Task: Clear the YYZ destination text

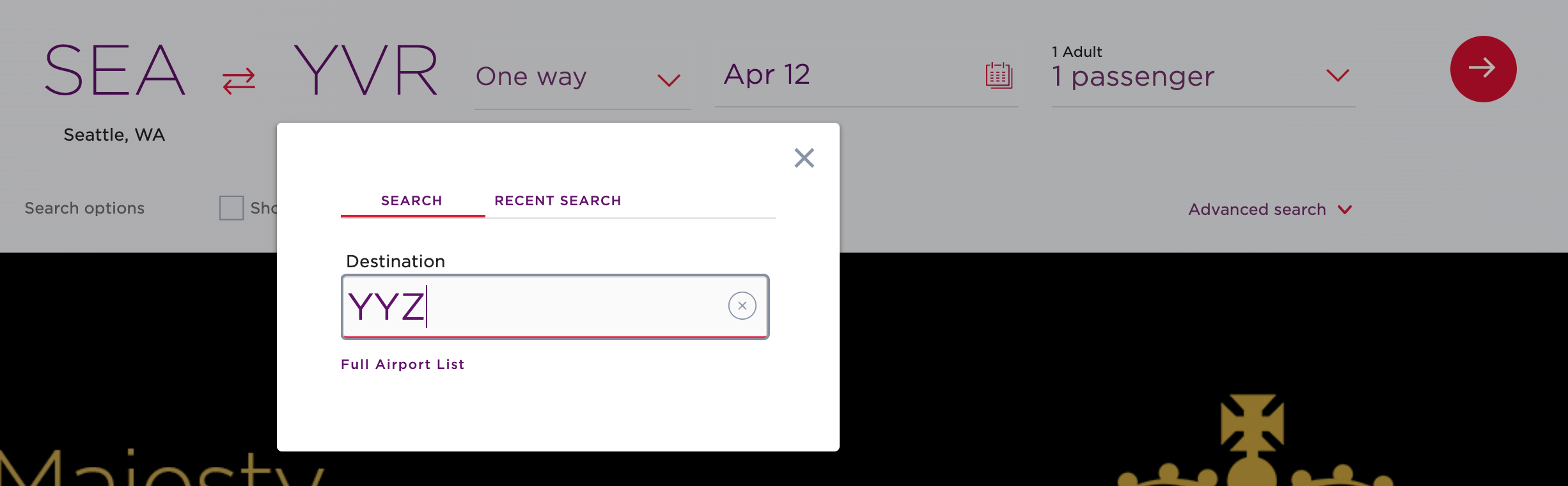Action: click(742, 306)
